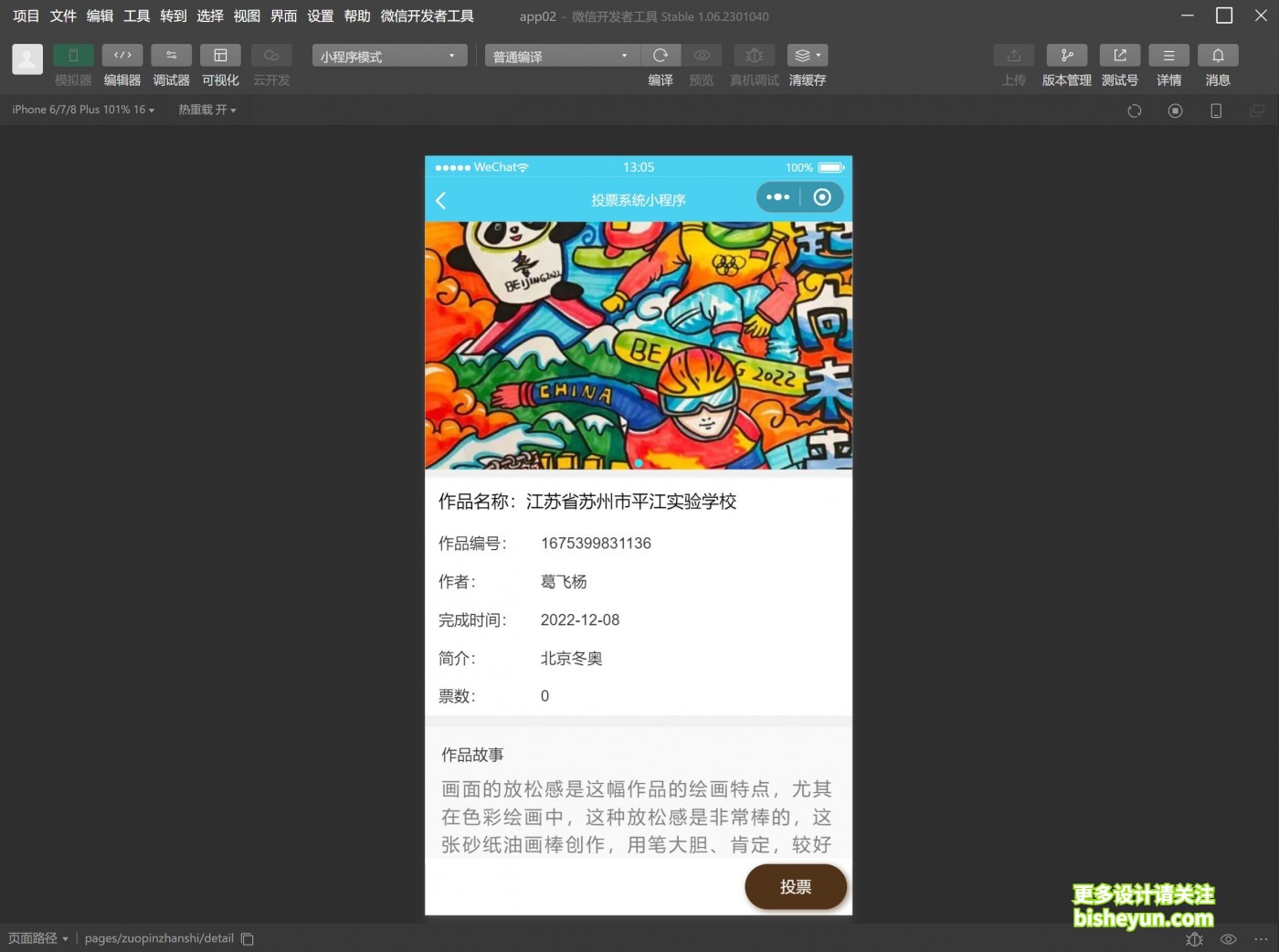Expand the mini program mode dropdown
1279x952 pixels.
point(390,56)
